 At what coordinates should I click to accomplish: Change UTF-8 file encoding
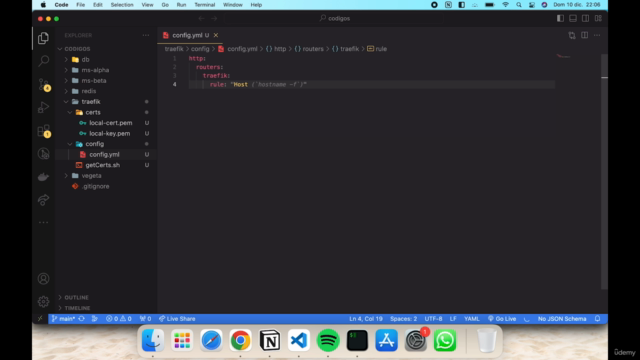[433, 319]
